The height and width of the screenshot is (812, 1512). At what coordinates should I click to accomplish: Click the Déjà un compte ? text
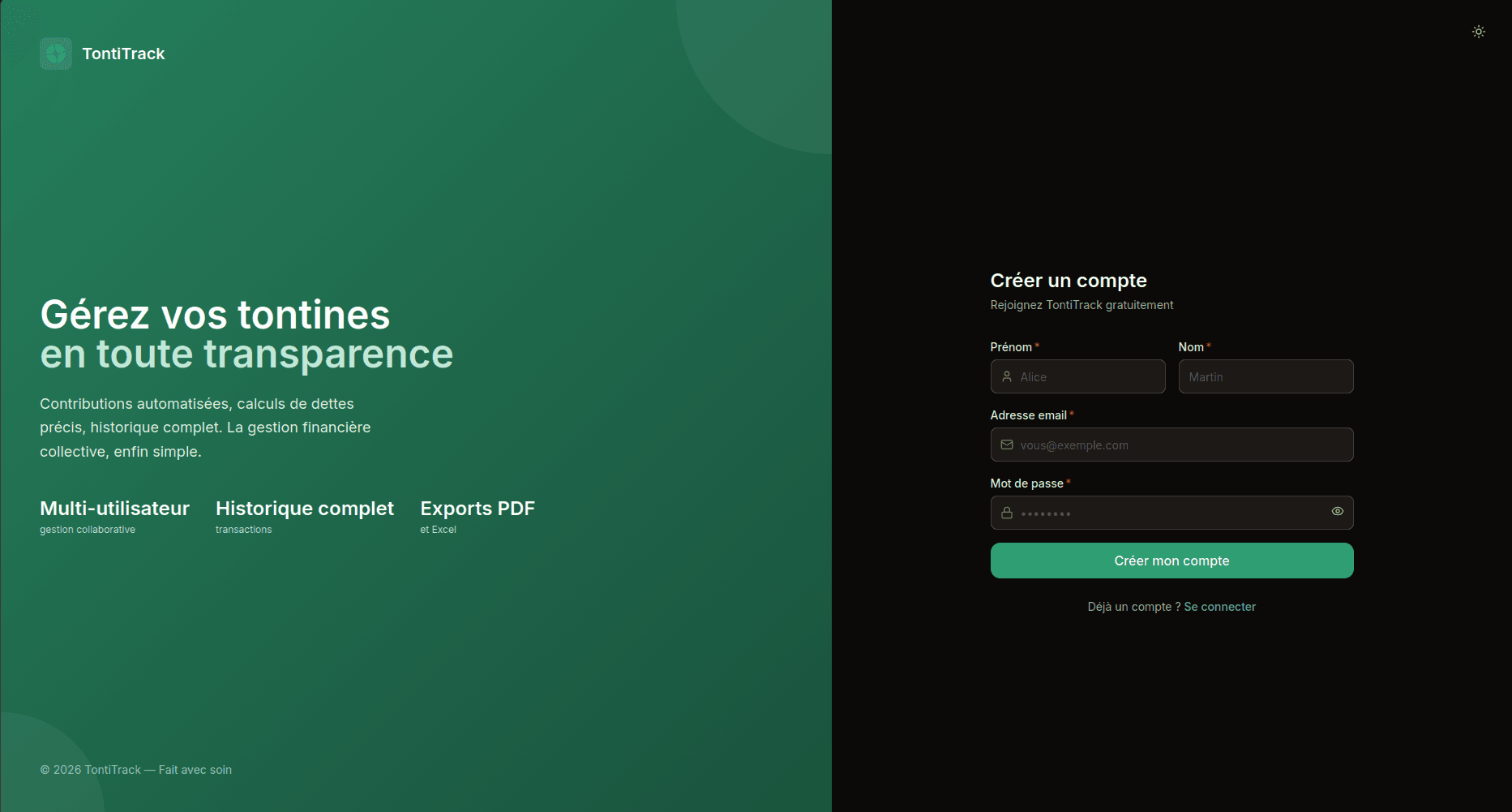point(1134,607)
